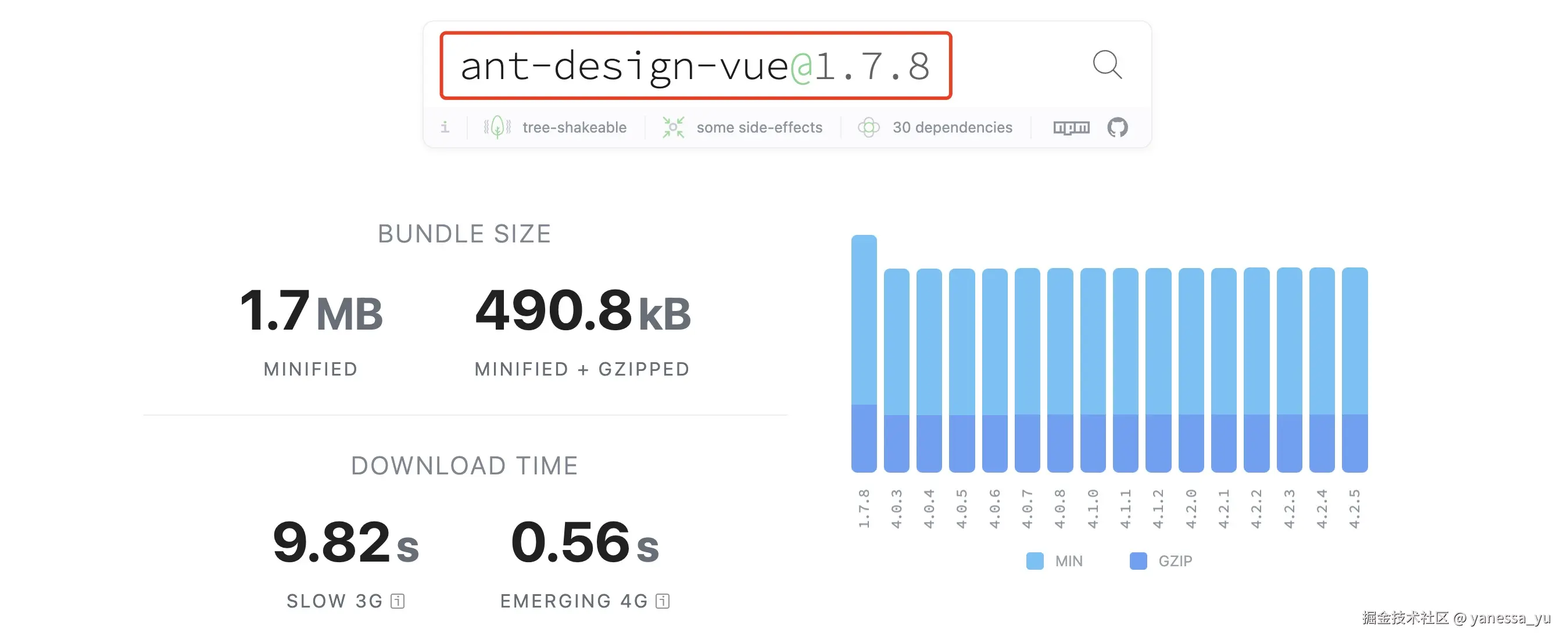Screen dimensions: 1568x643
Task: Click info icon beside EMERGING 4G
Action: tap(663, 601)
